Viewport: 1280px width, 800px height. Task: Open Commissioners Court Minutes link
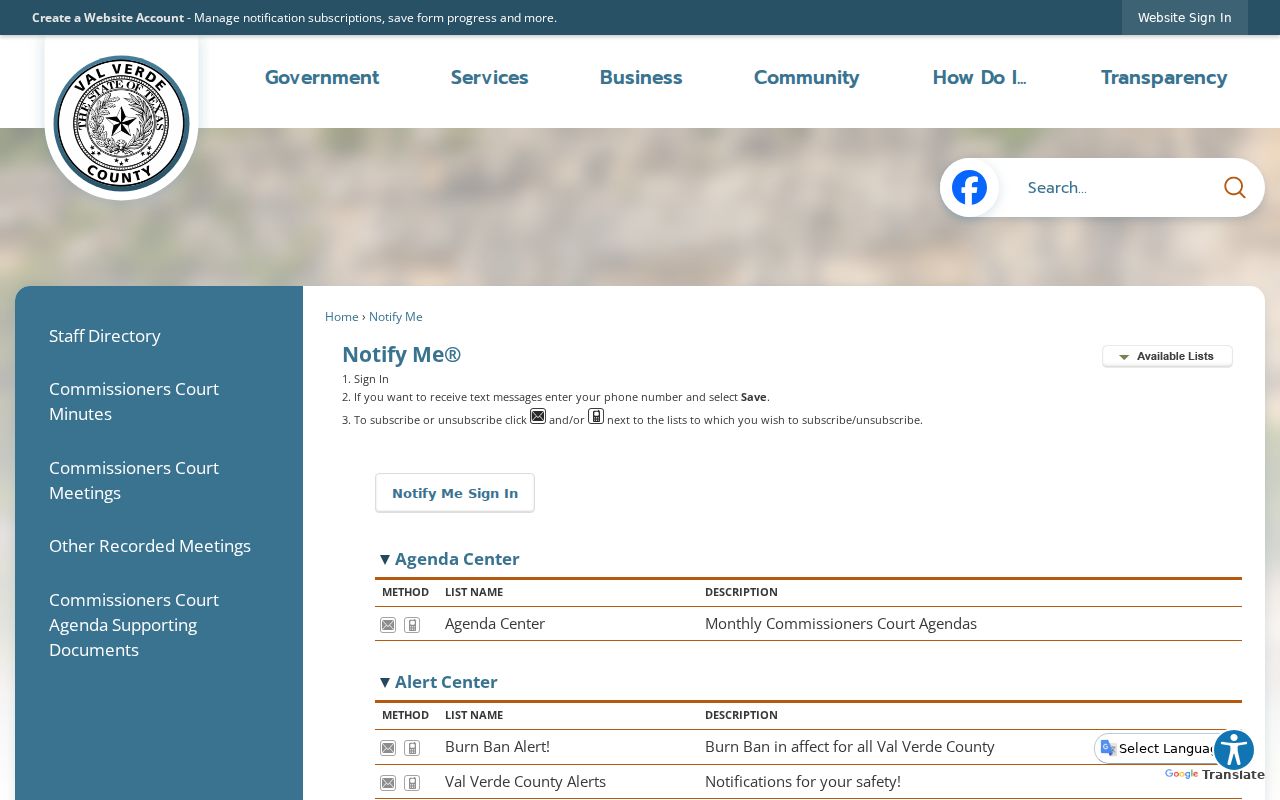134,401
